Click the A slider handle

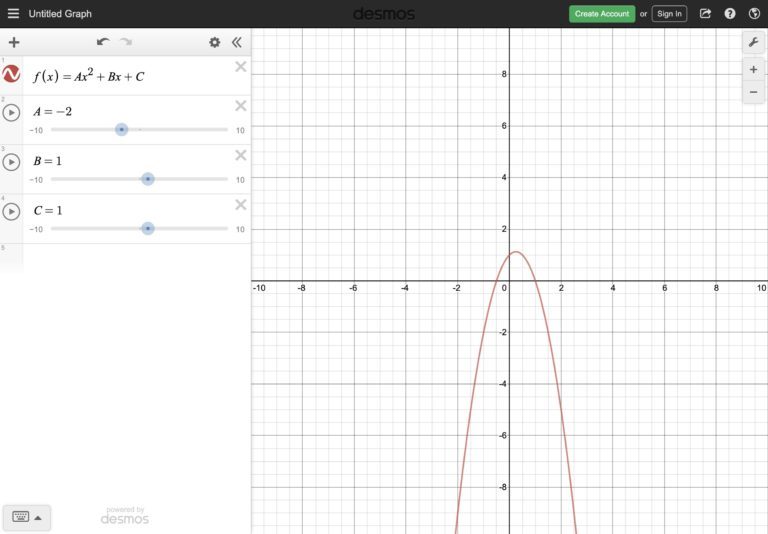[121, 130]
